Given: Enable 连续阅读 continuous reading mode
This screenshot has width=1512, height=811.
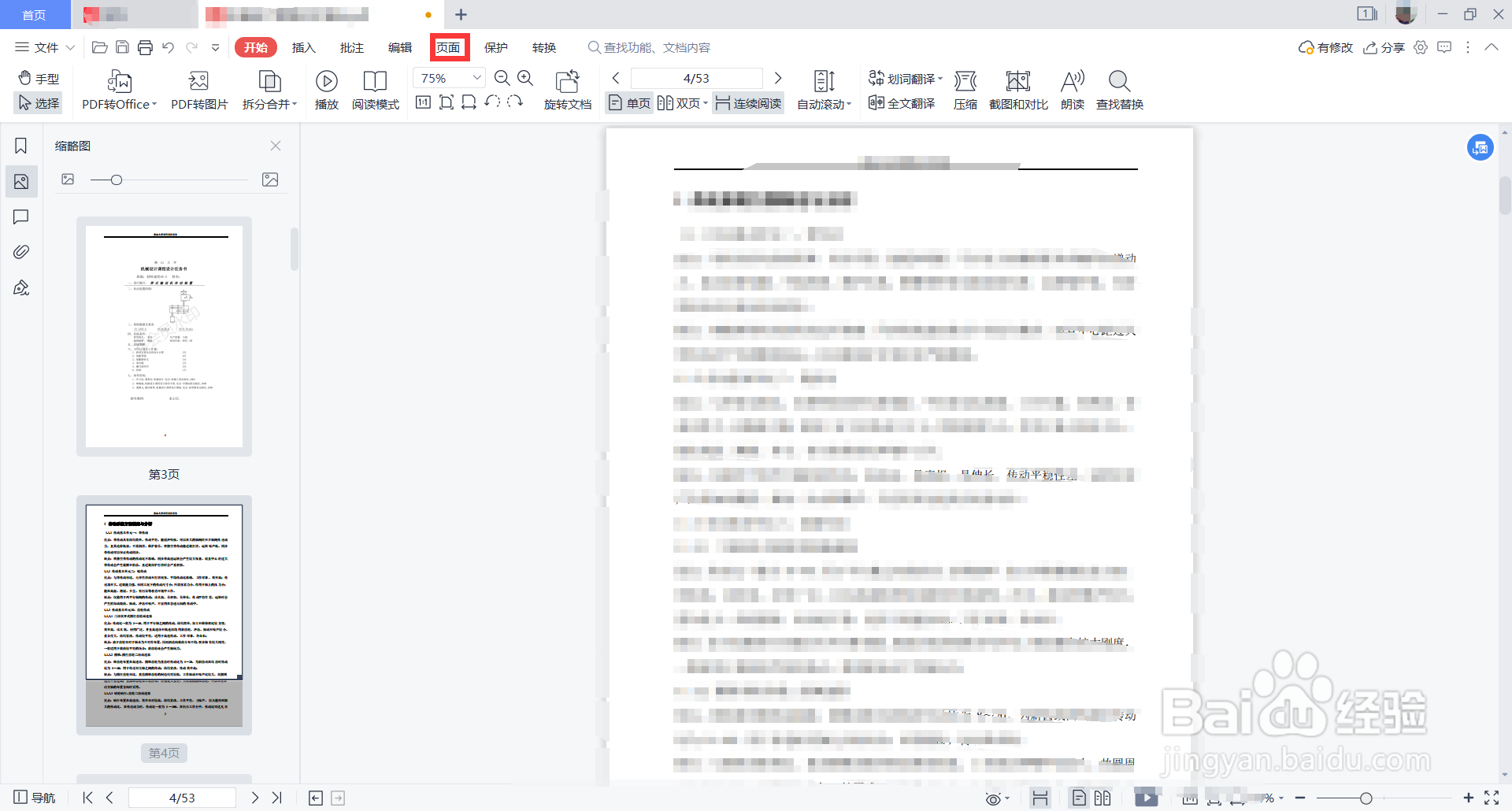Looking at the screenshot, I should (x=747, y=102).
